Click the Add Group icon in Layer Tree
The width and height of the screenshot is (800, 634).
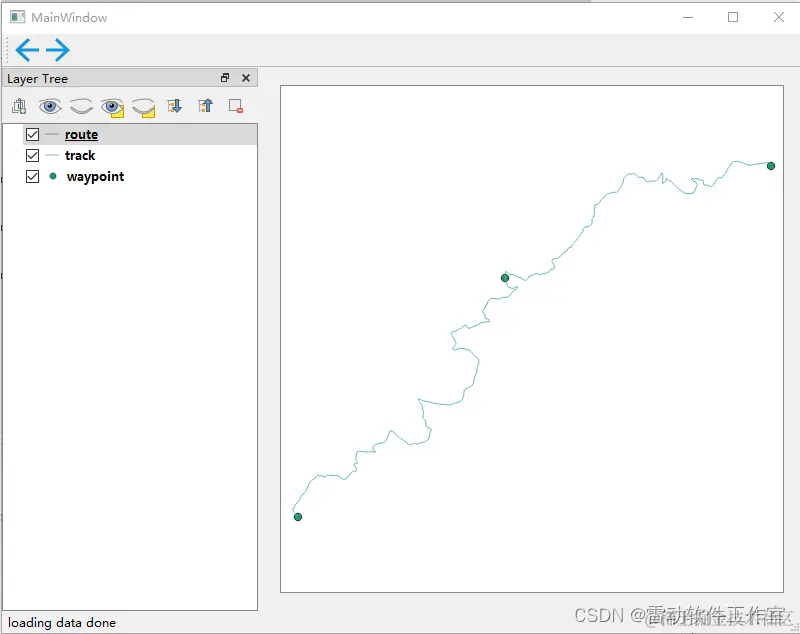click(x=19, y=106)
